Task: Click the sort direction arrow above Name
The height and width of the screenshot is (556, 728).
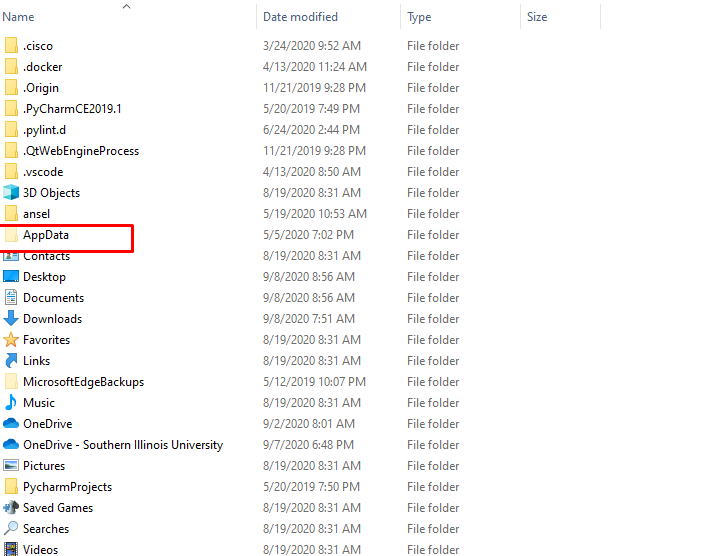Action: click(x=126, y=6)
